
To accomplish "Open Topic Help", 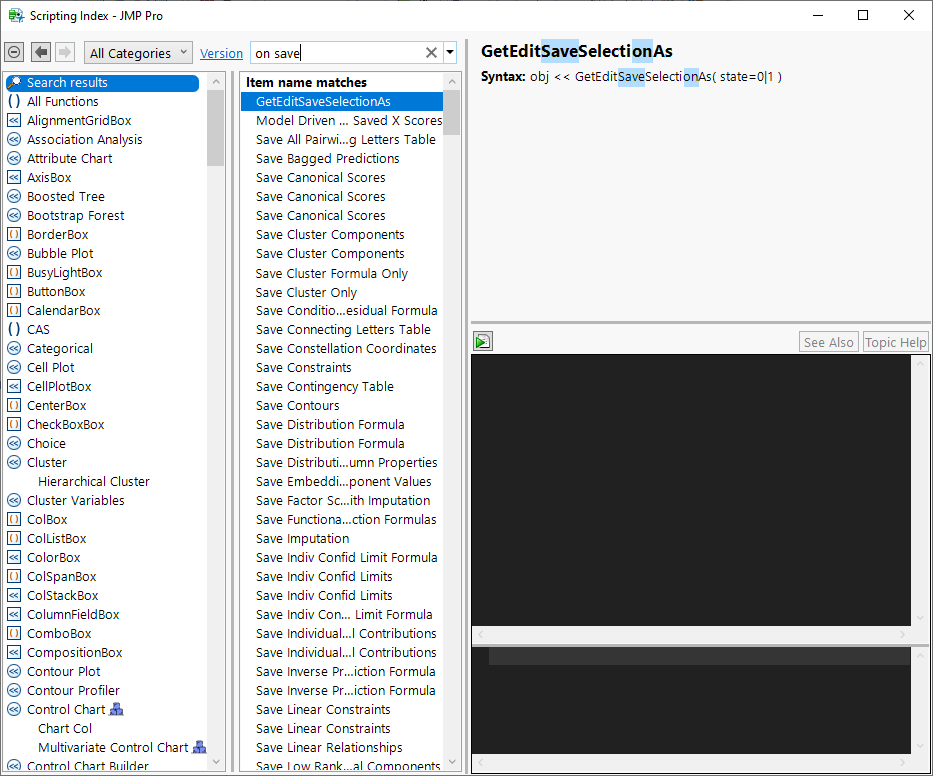I will [x=896, y=342].
